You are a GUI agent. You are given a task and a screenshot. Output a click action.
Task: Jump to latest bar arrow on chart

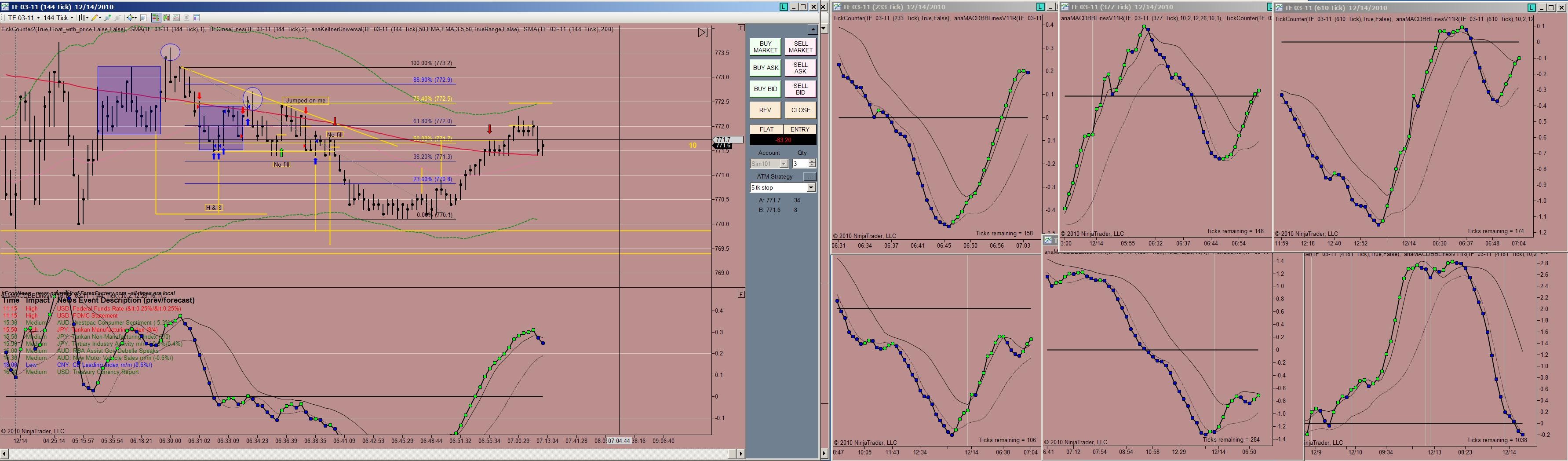point(703,32)
